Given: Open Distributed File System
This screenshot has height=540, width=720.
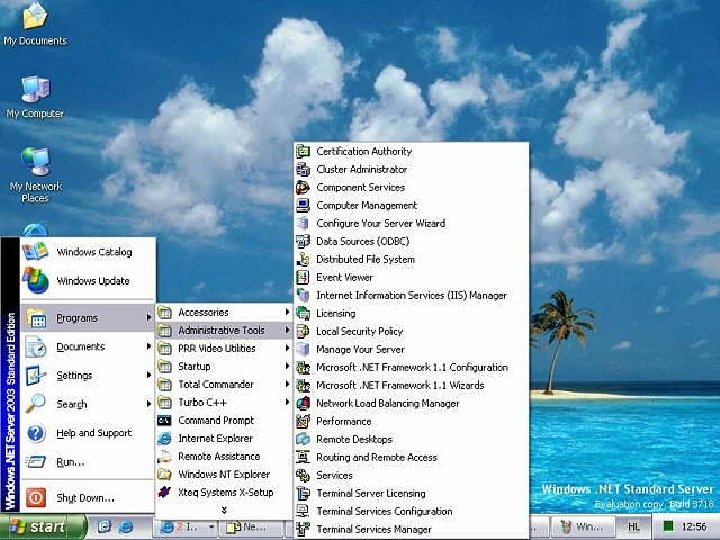Looking at the screenshot, I should coord(411,259).
